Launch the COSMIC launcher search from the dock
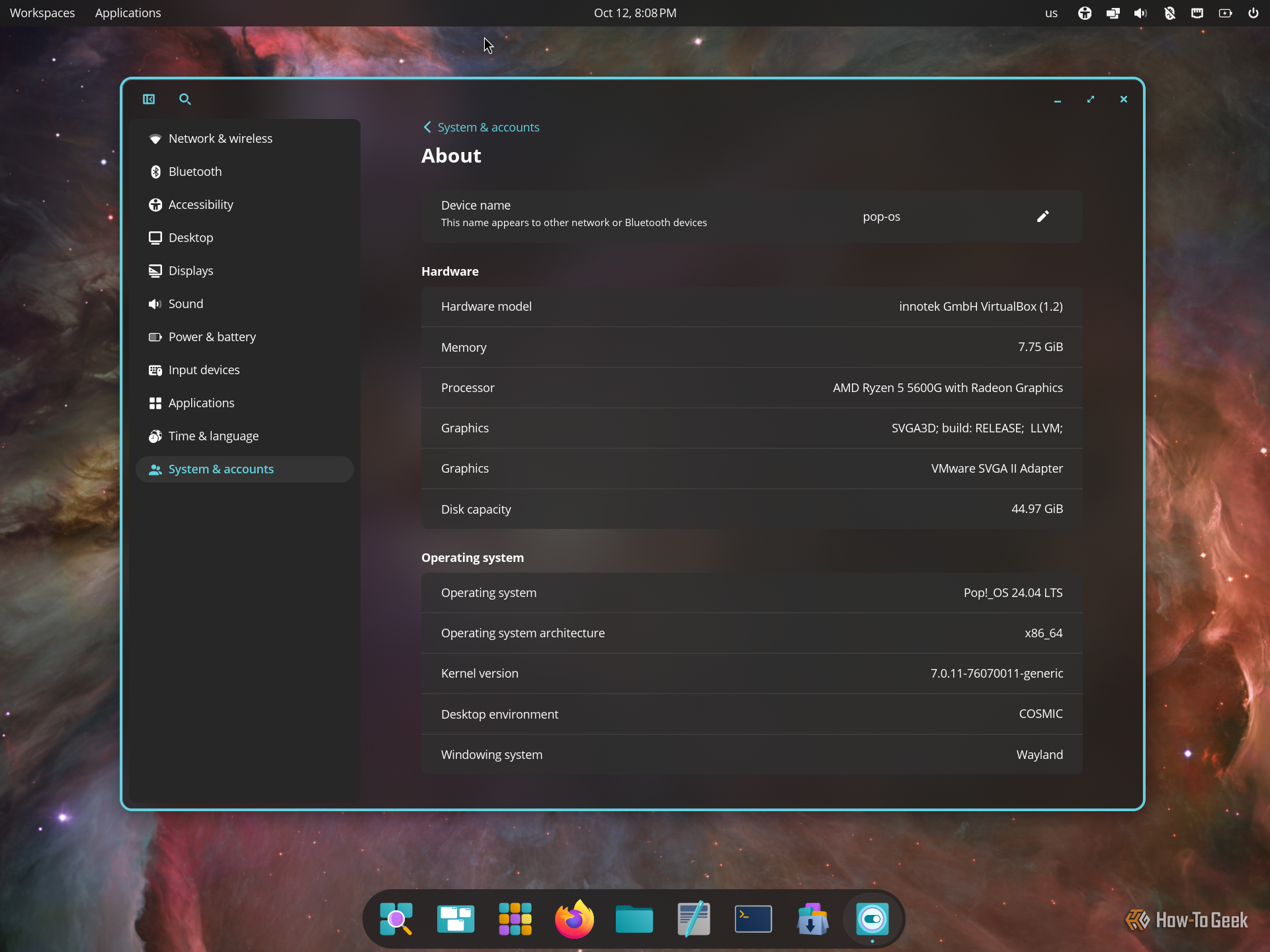The height and width of the screenshot is (952, 1270). (x=396, y=919)
